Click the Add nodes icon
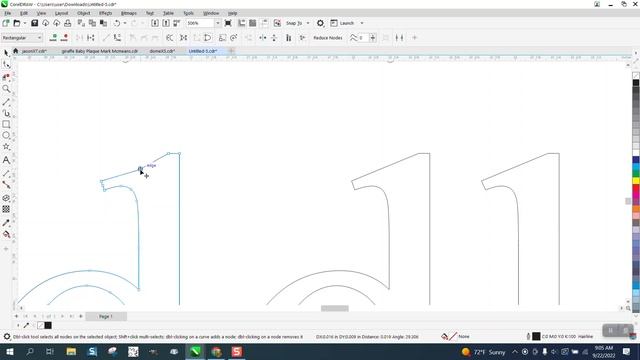 tap(53, 38)
